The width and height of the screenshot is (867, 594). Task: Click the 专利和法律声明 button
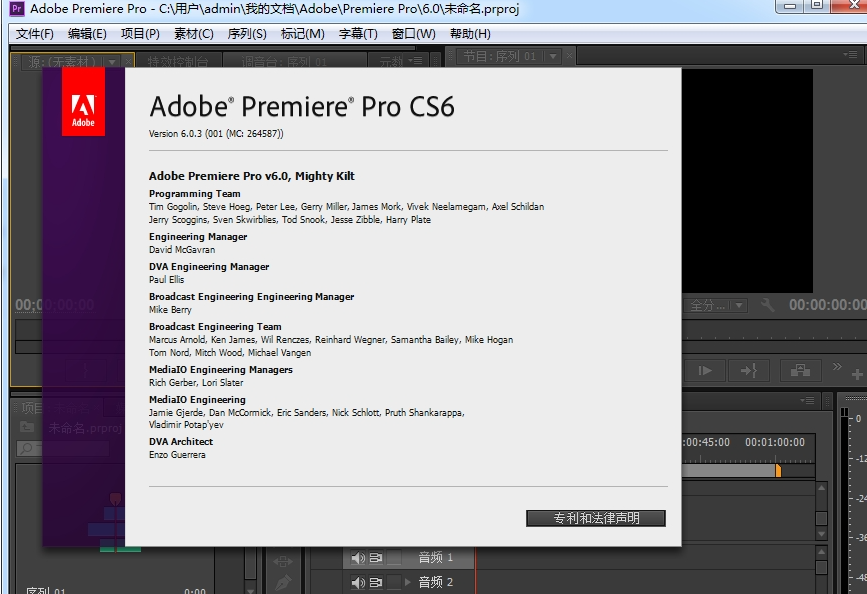click(596, 518)
